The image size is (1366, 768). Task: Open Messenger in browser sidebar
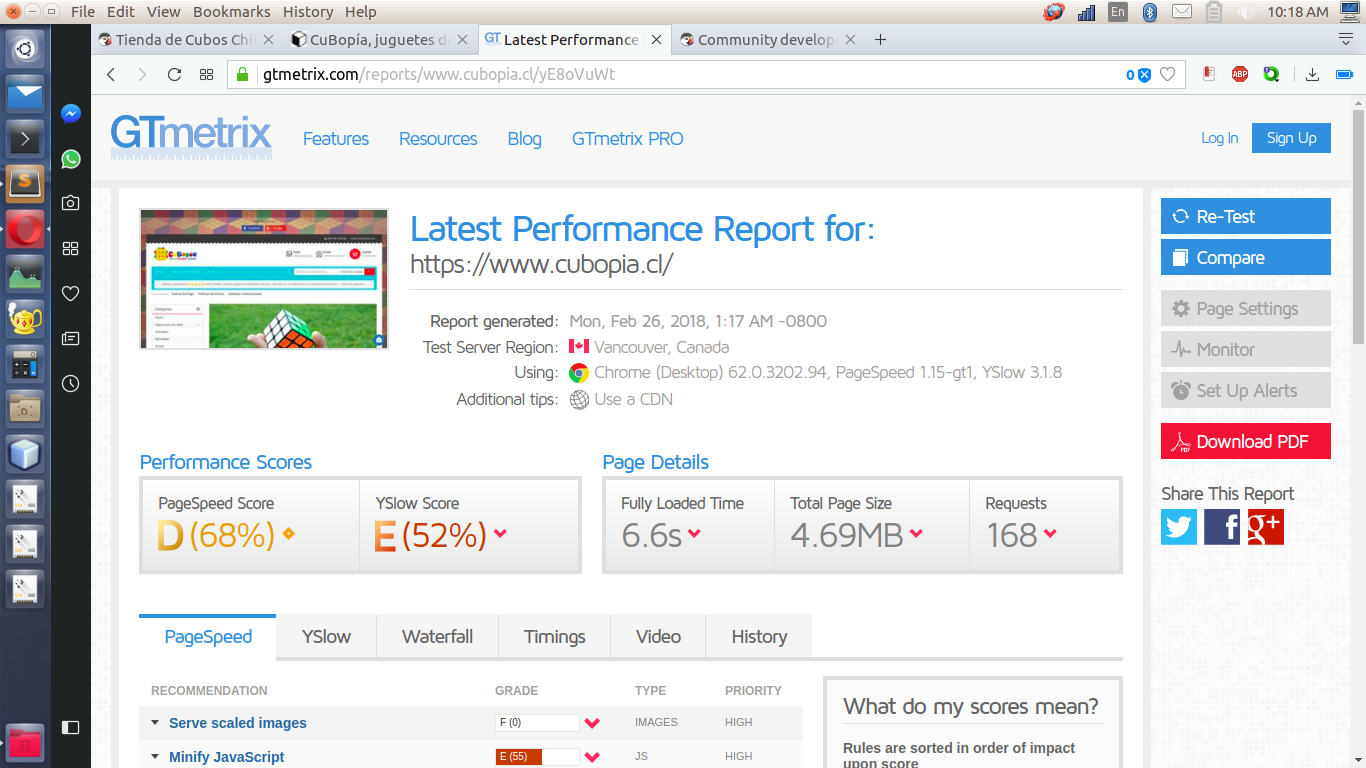click(71, 114)
